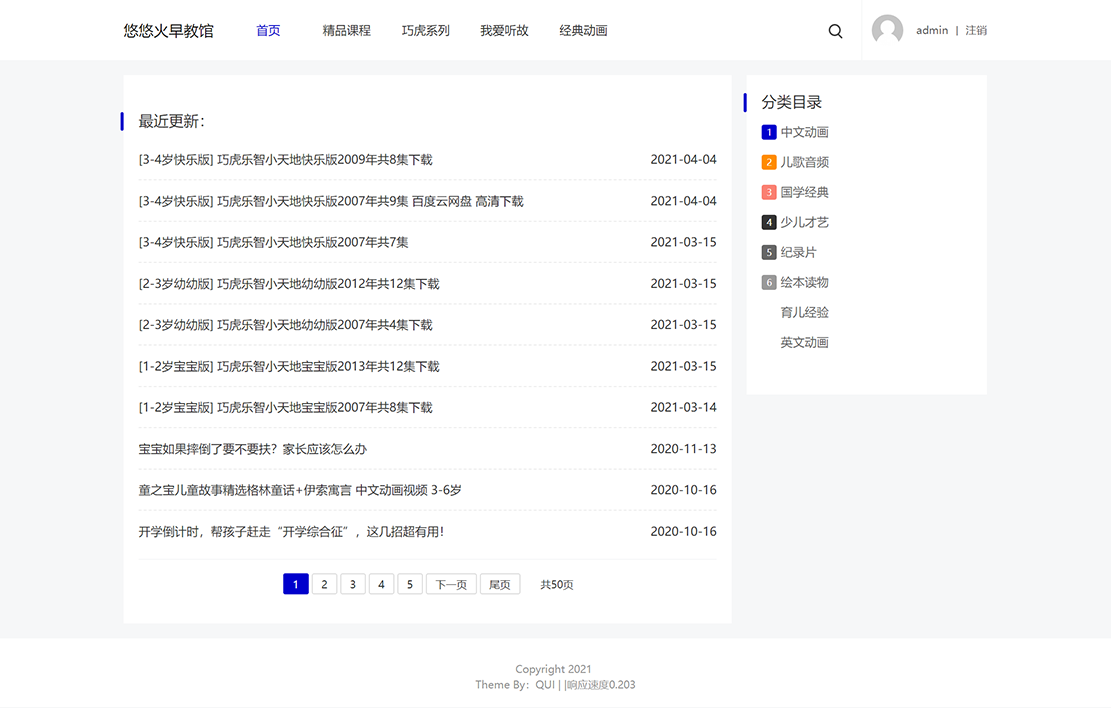Jump to last page with 尾页
Image resolution: width=1111 pixels, height=708 pixels.
(499, 584)
